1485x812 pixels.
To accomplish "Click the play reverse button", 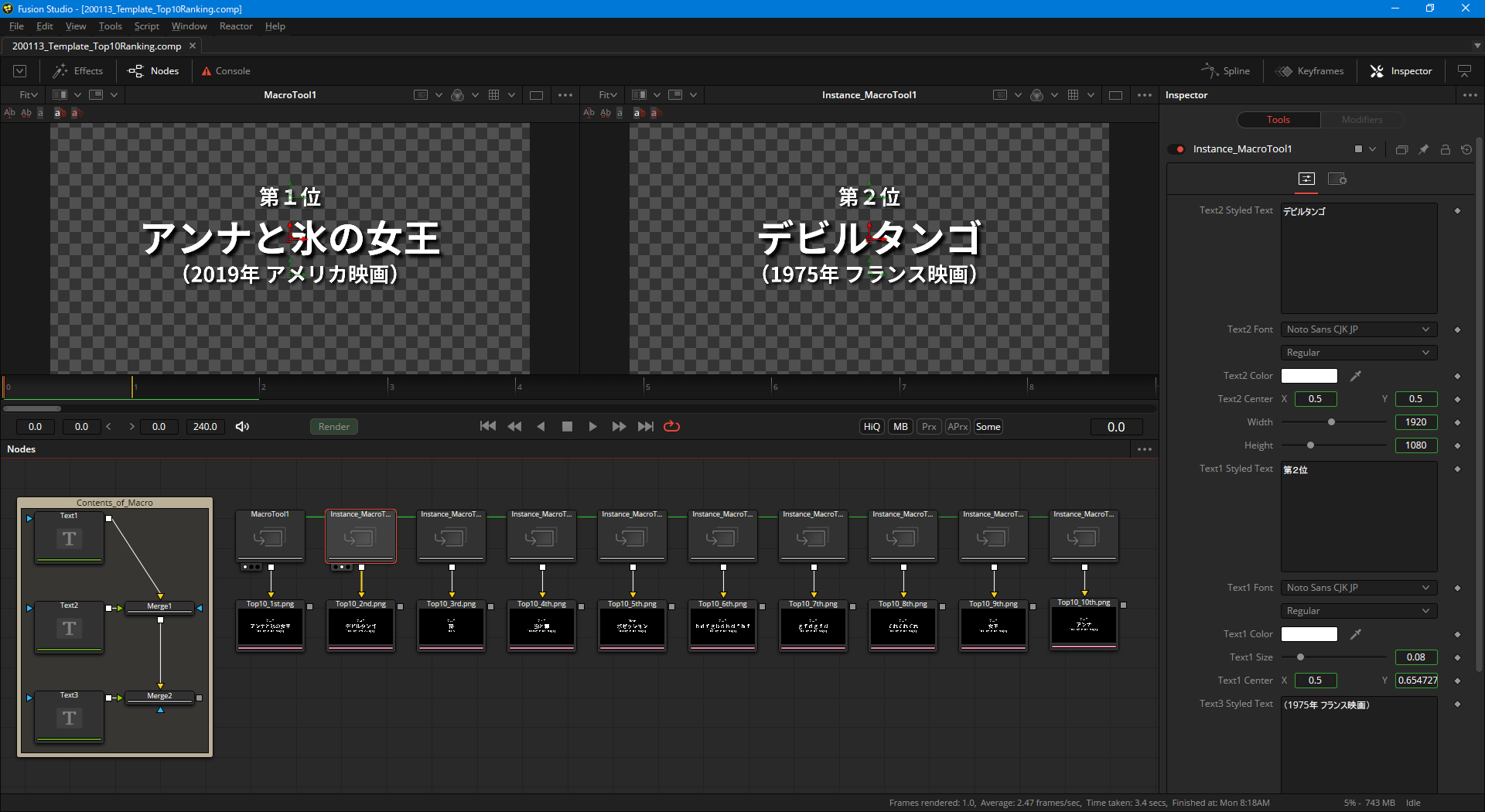I will pos(541,427).
